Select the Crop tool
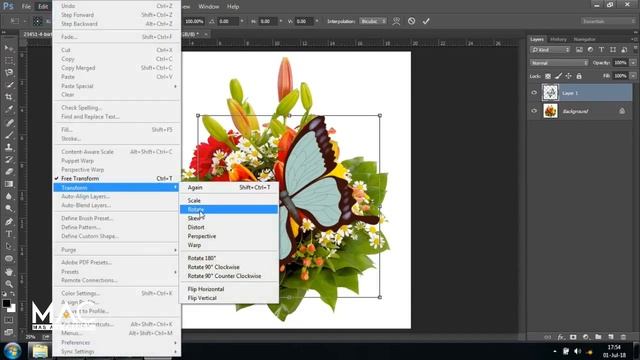This screenshot has height=360, width=640. click(x=9, y=97)
